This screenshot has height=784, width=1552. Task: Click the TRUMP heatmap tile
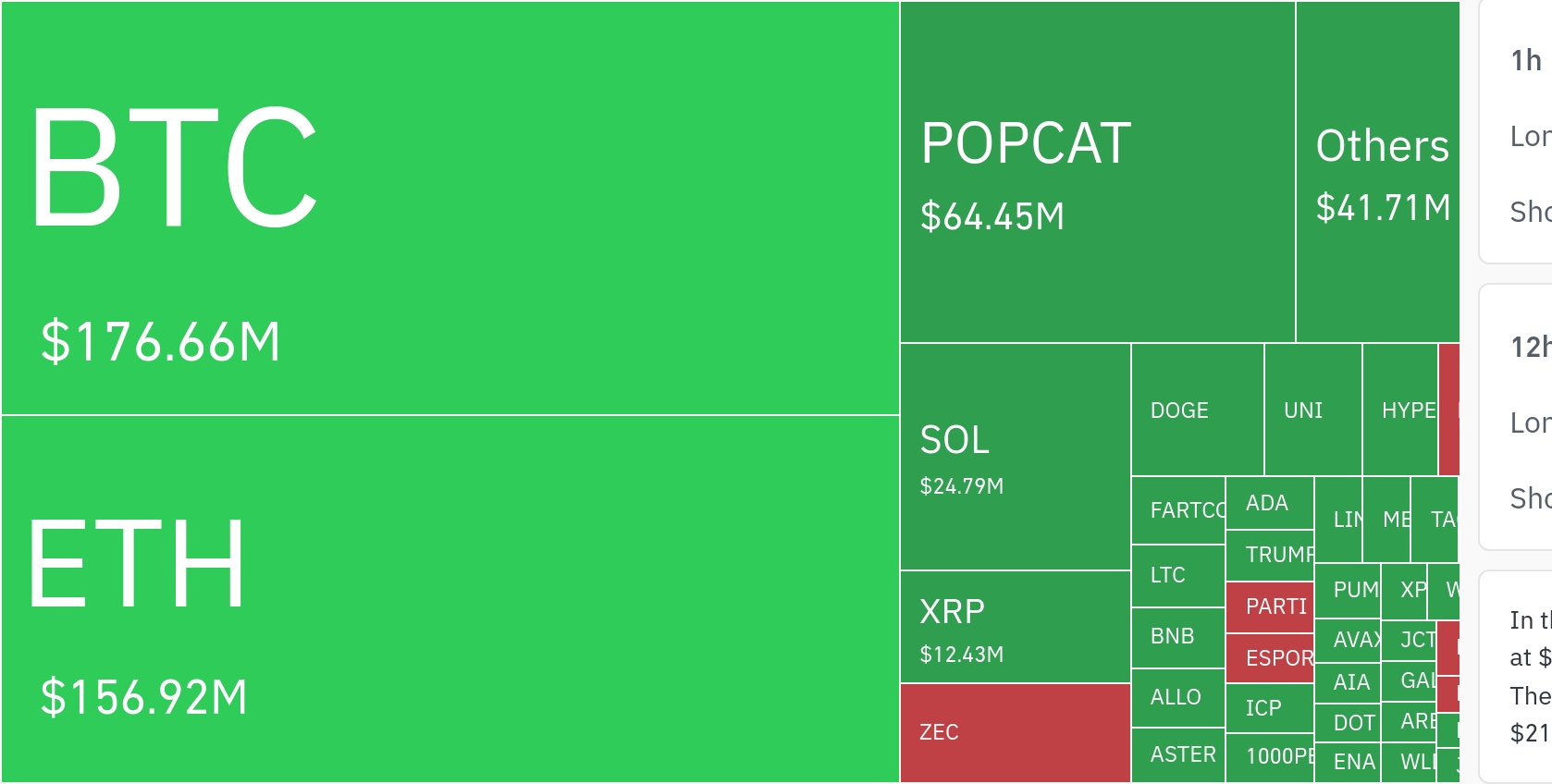[1269, 555]
